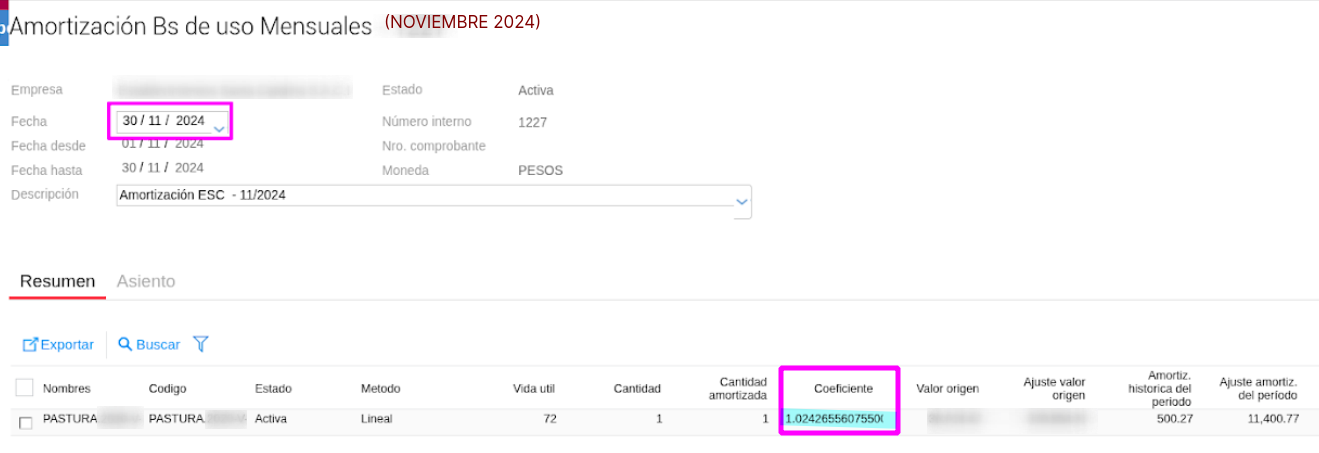This screenshot has width=1319, height=453.
Task: Select the Resumen tab
Action: 57,282
